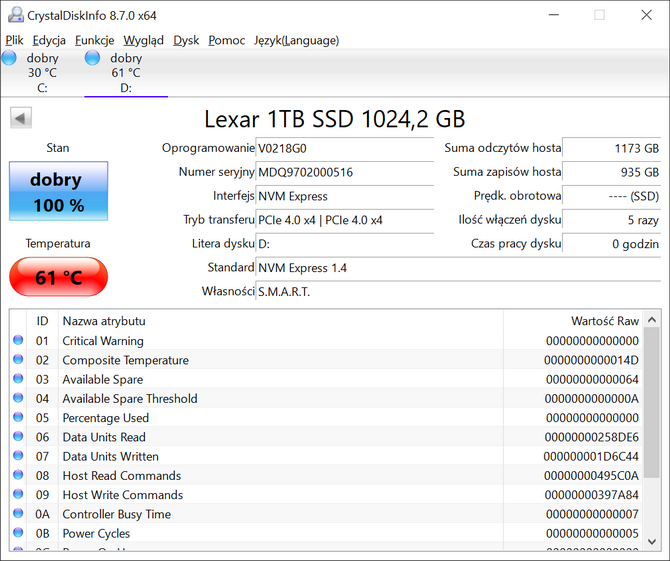Screen dimensions: 670x561
Task: Click power-on count value 5 razy
Action: pyautogui.click(x=611, y=220)
